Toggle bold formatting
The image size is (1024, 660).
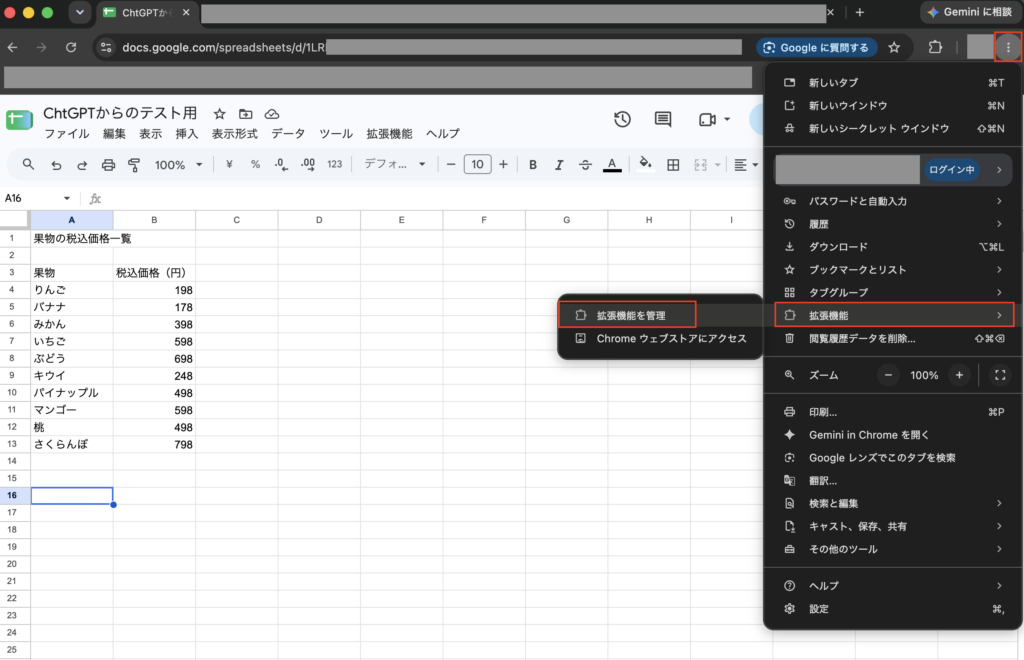click(533, 165)
